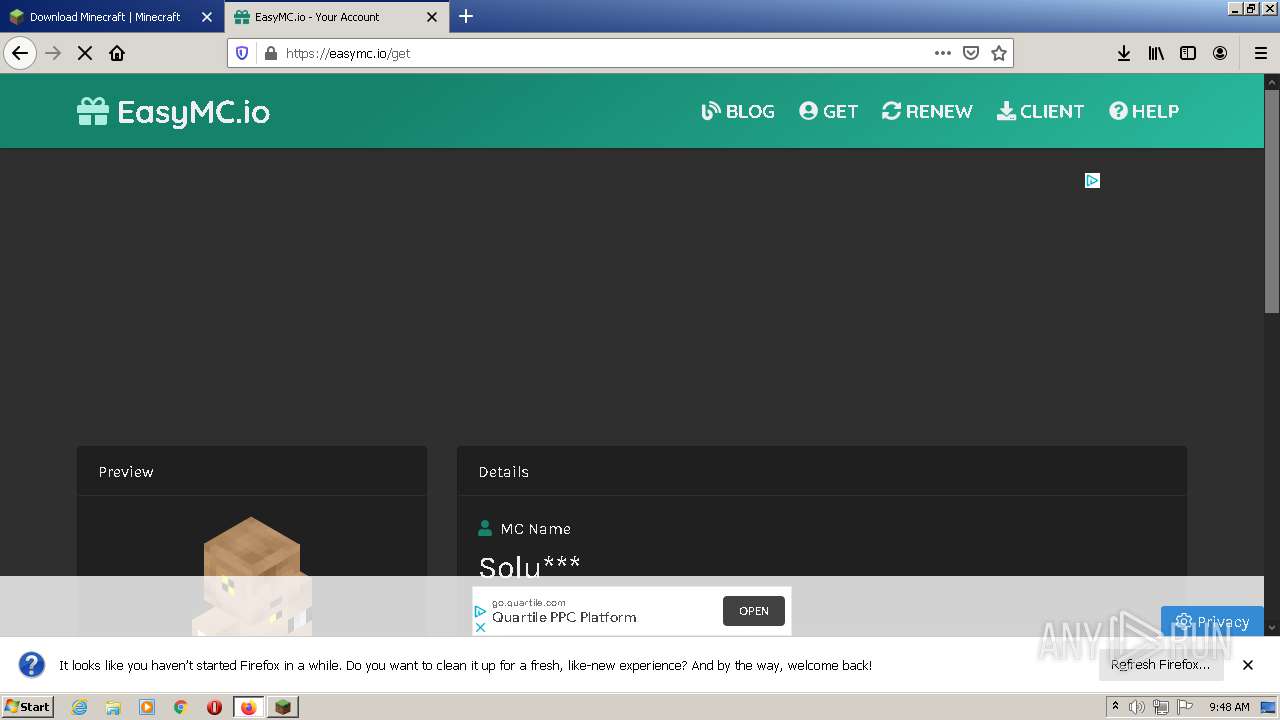Launch Opera from taskbar
The width and height of the screenshot is (1280, 720).
pos(214,707)
